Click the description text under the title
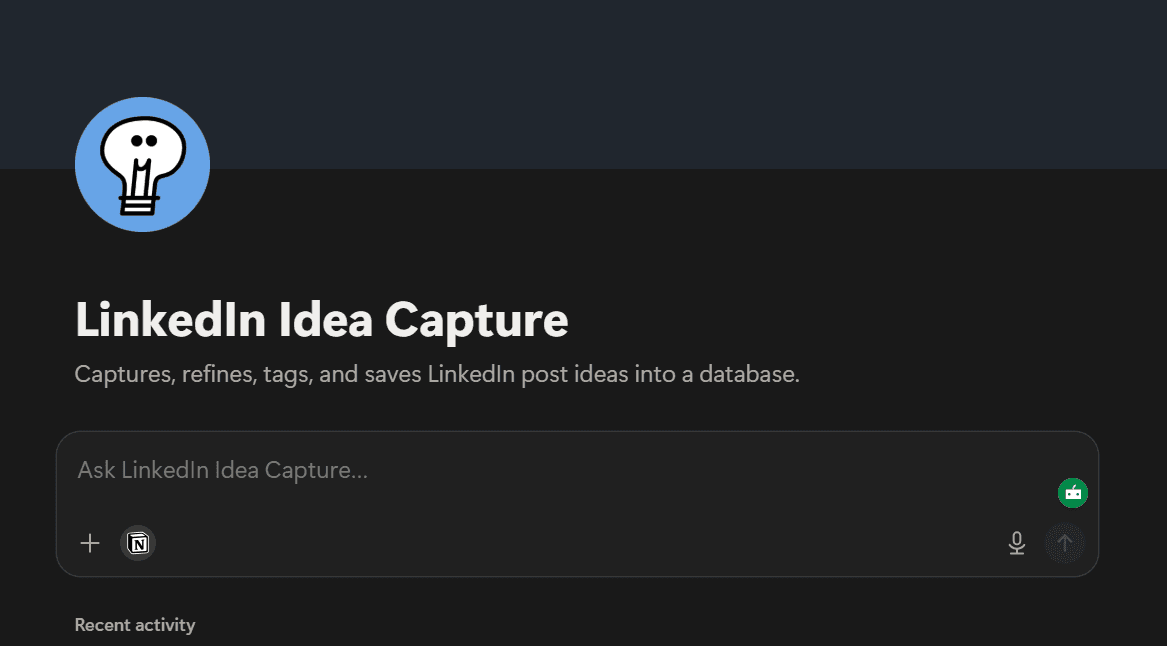 pyautogui.click(x=437, y=374)
